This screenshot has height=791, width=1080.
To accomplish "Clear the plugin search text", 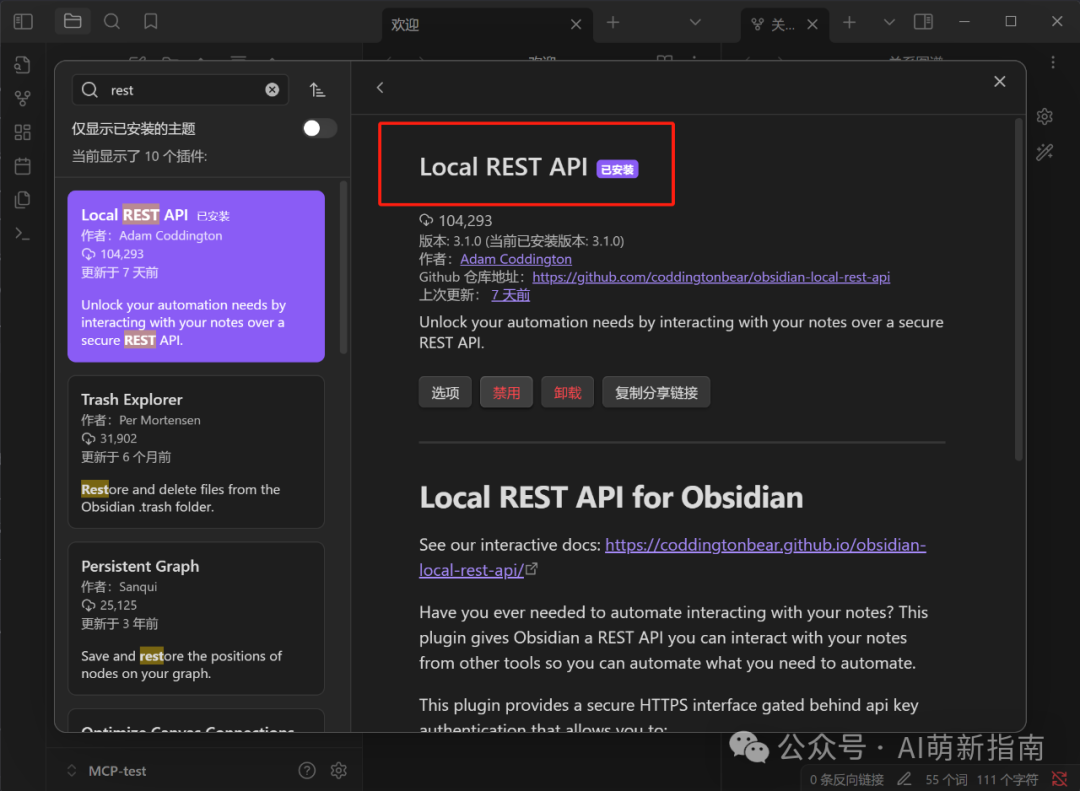I will click(272, 90).
